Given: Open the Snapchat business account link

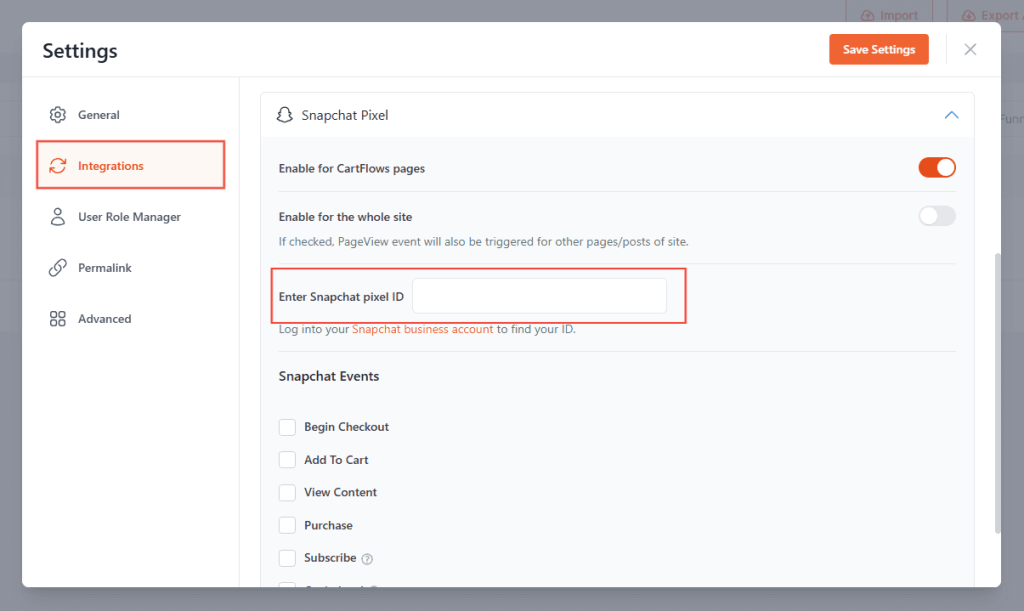Looking at the screenshot, I should pyautogui.click(x=422, y=329).
